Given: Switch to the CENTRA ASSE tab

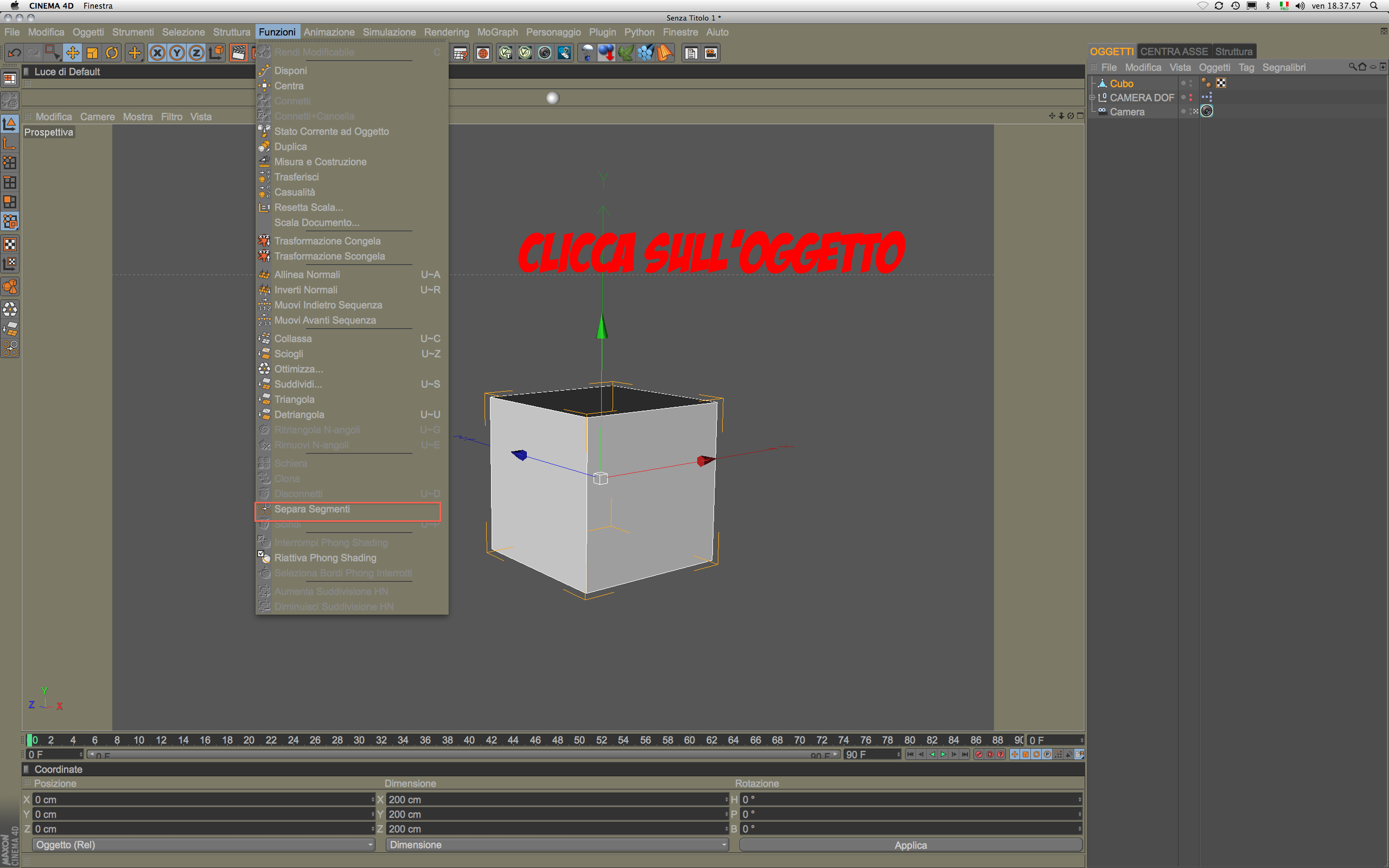Looking at the screenshot, I should pos(1174,52).
